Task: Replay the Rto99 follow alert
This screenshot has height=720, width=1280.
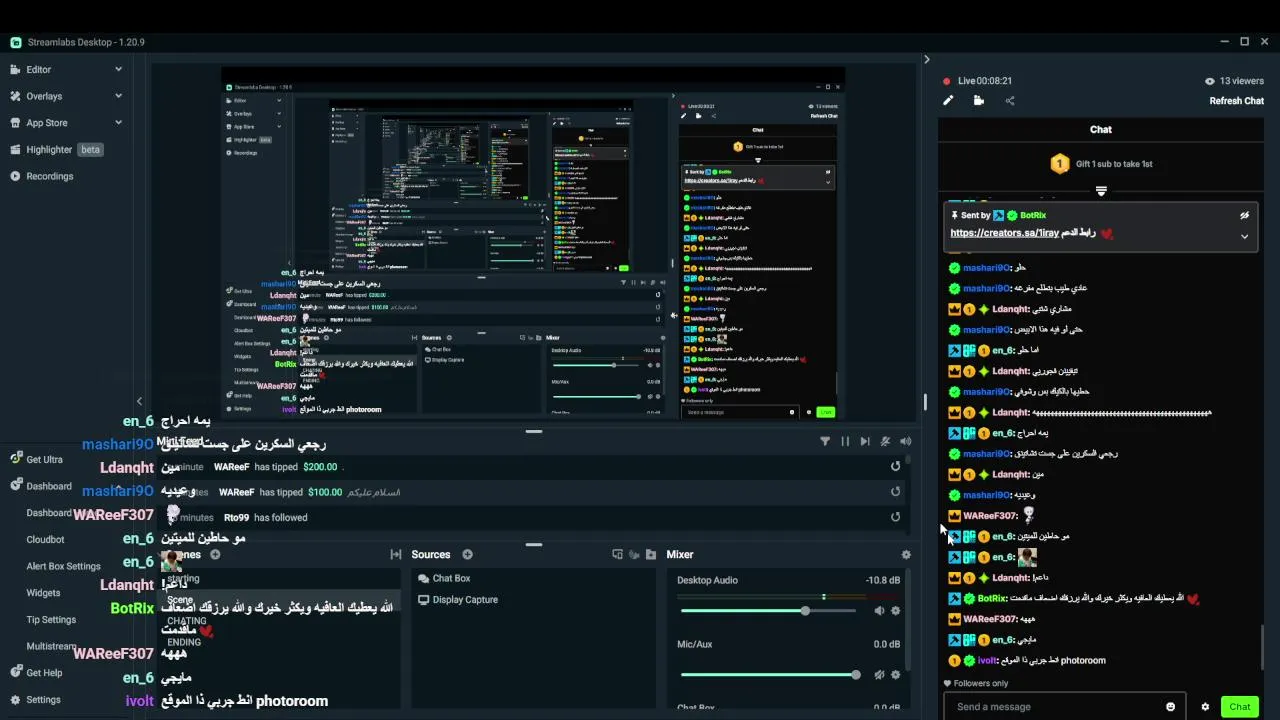Action: pos(895,517)
